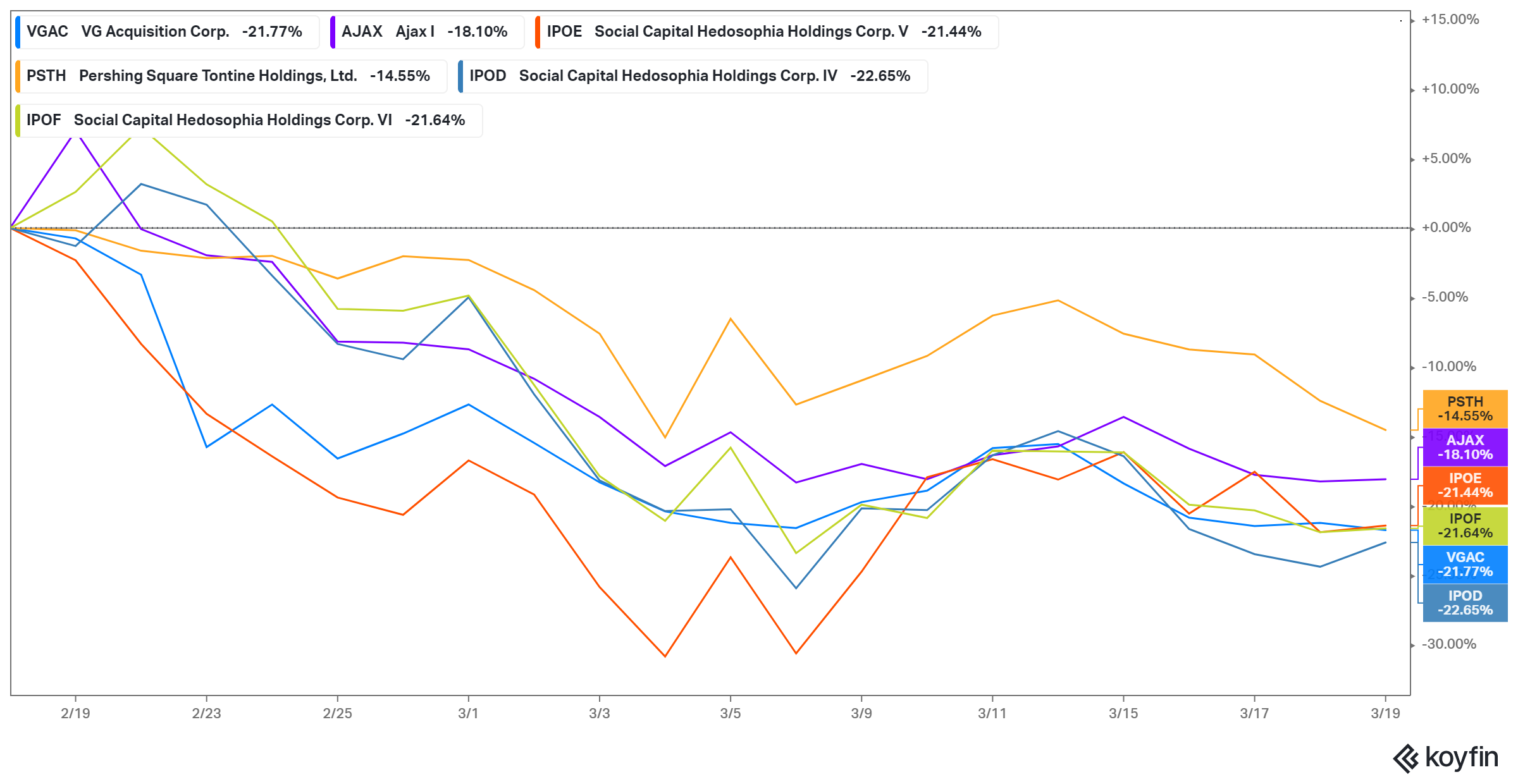Click the IPOE -21.44% end-of-line price tag
1518x784 pixels.
click(x=1465, y=485)
